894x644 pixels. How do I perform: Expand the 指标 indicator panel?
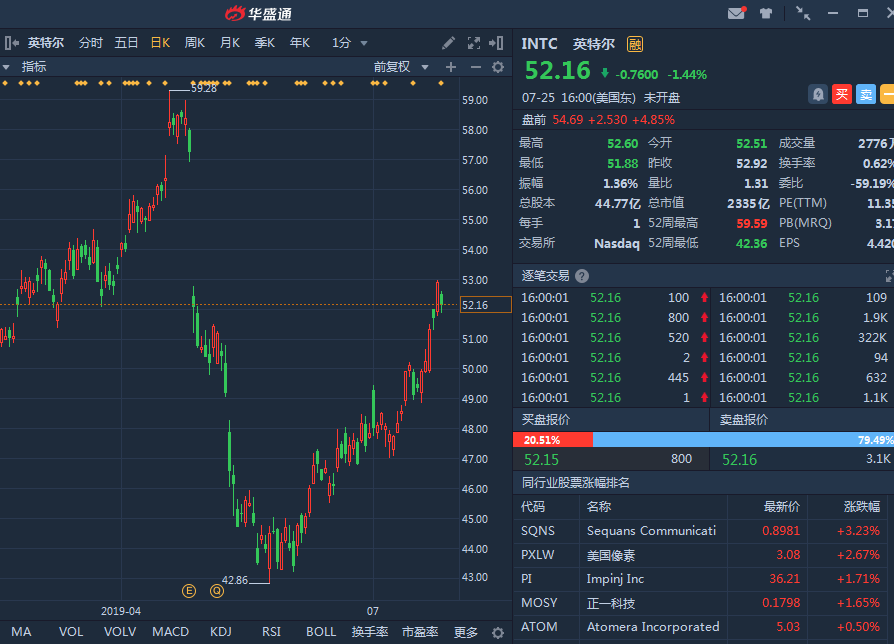pos(26,67)
